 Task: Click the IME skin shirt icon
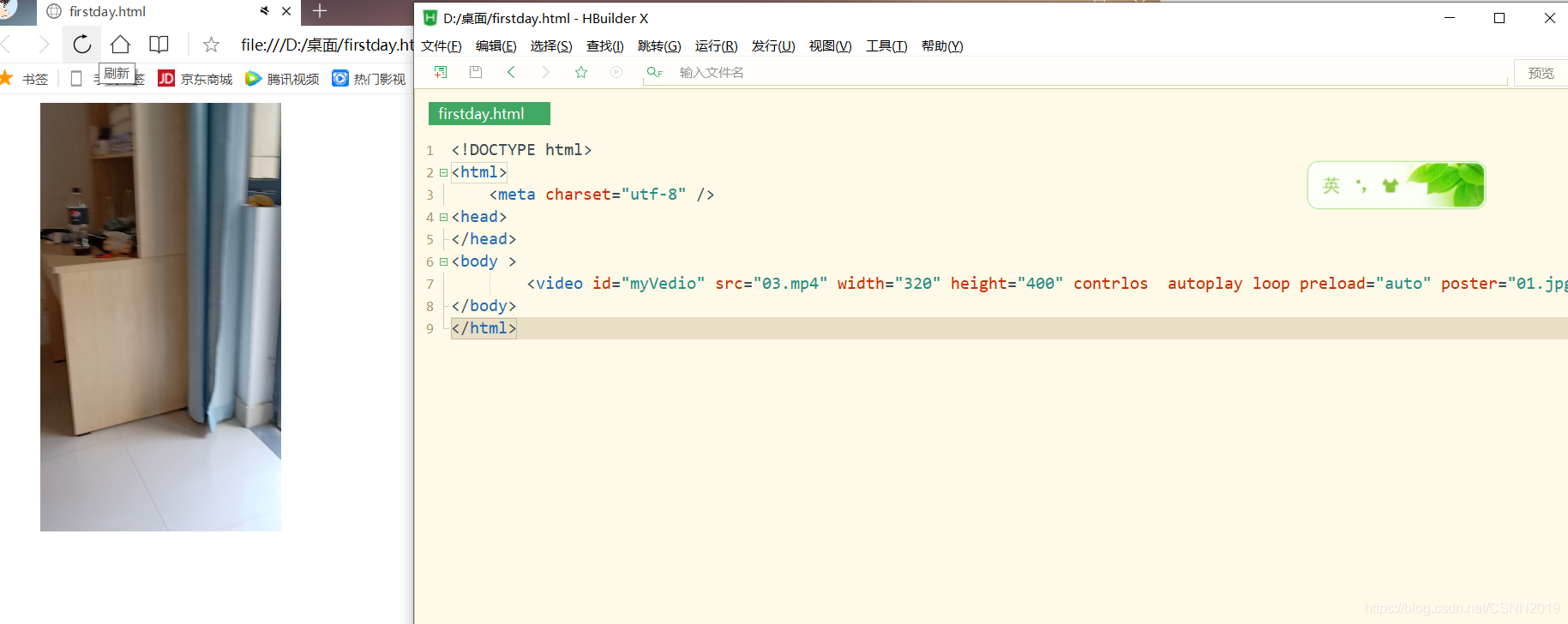[1391, 185]
